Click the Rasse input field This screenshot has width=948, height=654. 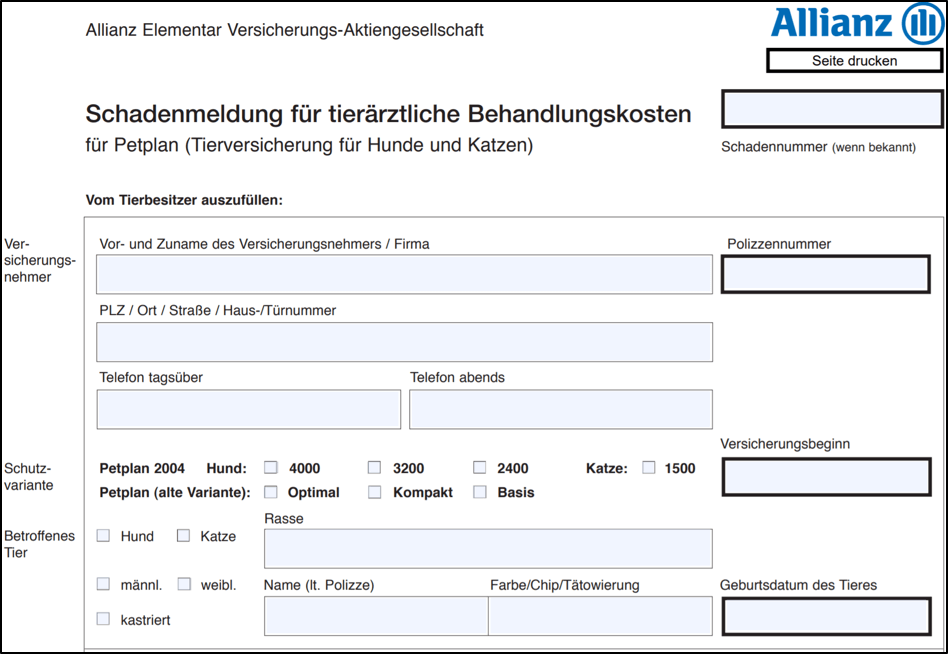488,549
